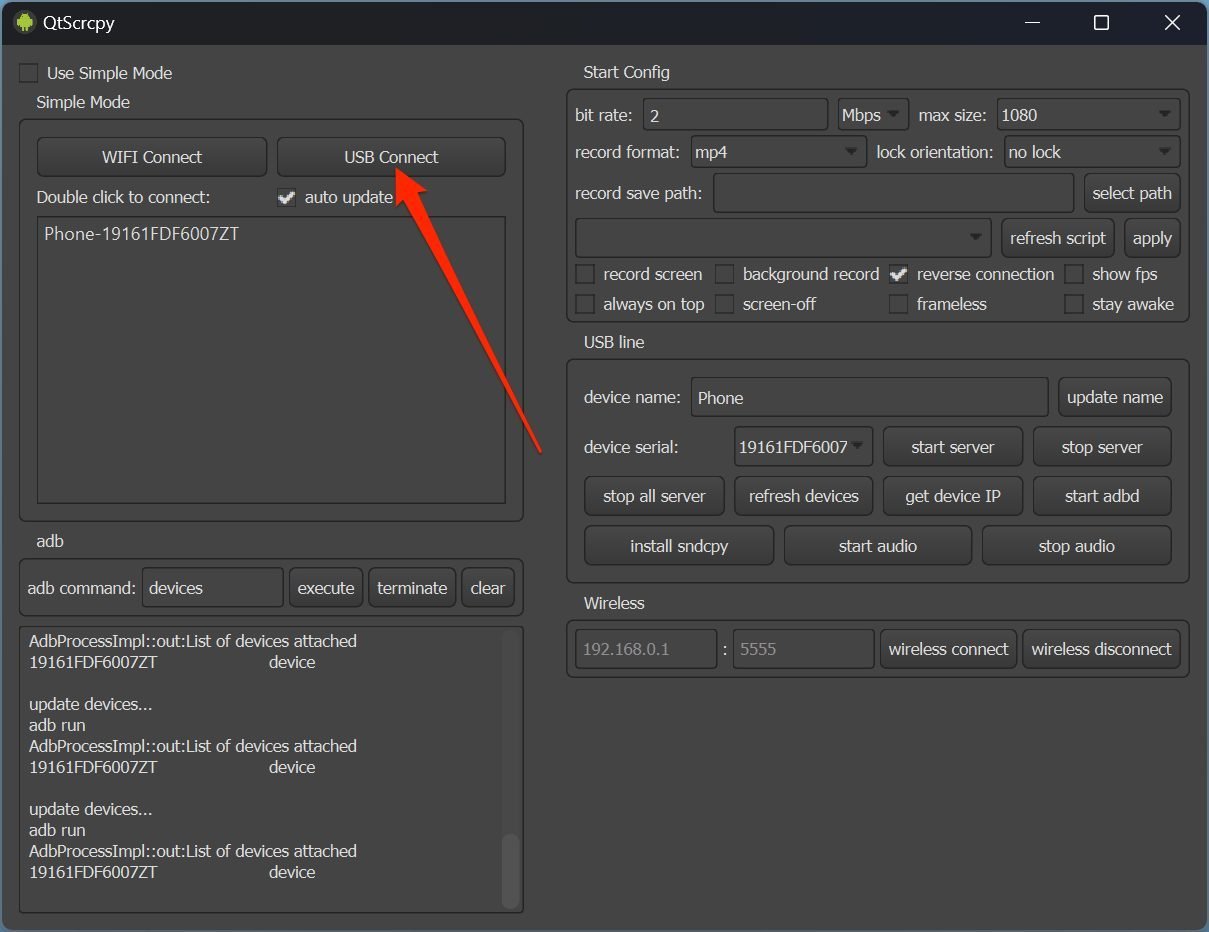Image resolution: width=1209 pixels, height=932 pixels.
Task: Clear the adb log output
Action: click(x=488, y=588)
